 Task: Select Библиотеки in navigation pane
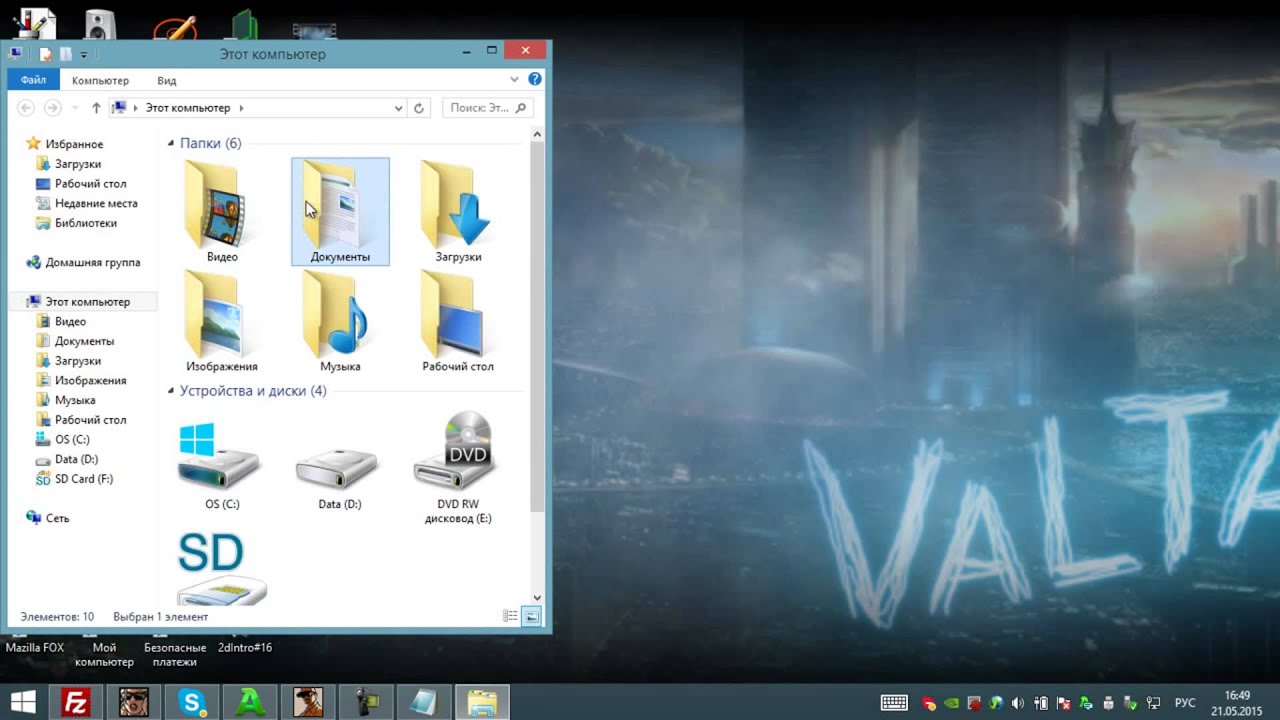coord(86,223)
